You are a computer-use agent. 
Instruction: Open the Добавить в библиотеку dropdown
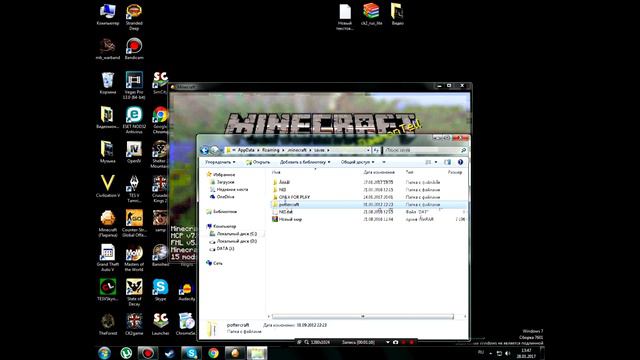pyautogui.click(x=305, y=162)
